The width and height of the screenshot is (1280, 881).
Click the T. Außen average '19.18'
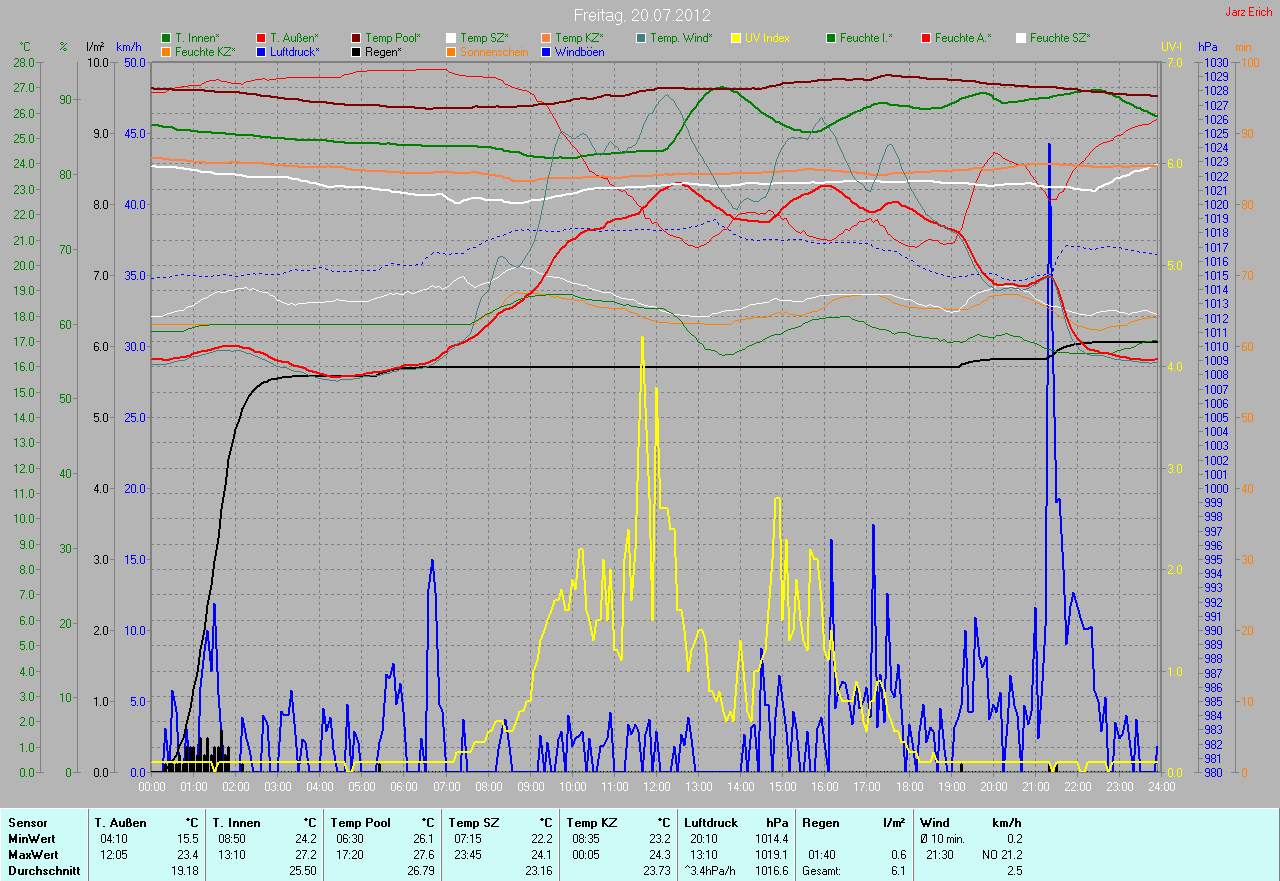(185, 871)
